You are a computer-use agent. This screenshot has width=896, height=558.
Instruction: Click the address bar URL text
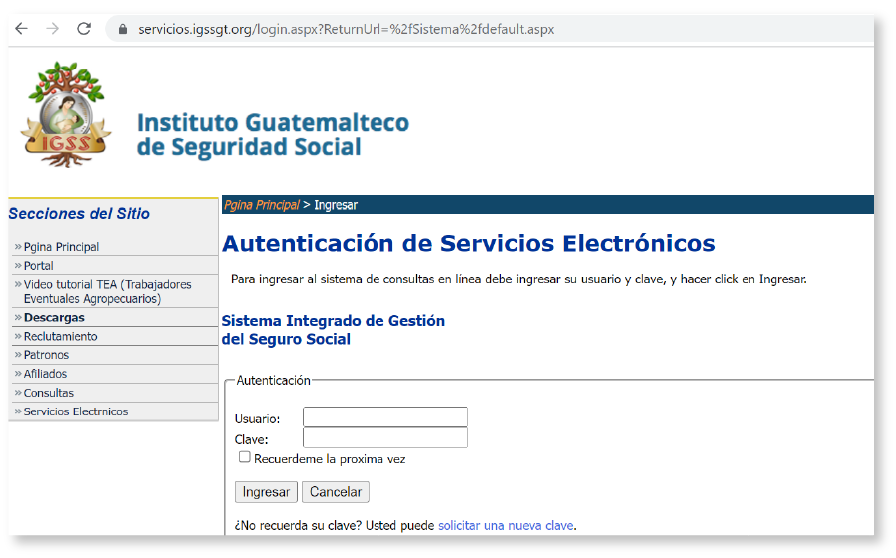tap(346, 29)
